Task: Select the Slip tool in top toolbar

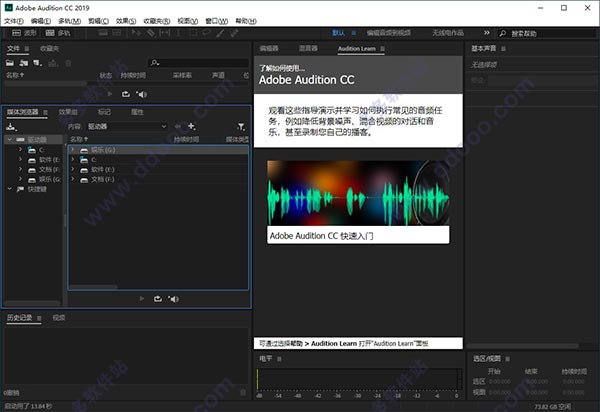Action: click(x=165, y=33)
